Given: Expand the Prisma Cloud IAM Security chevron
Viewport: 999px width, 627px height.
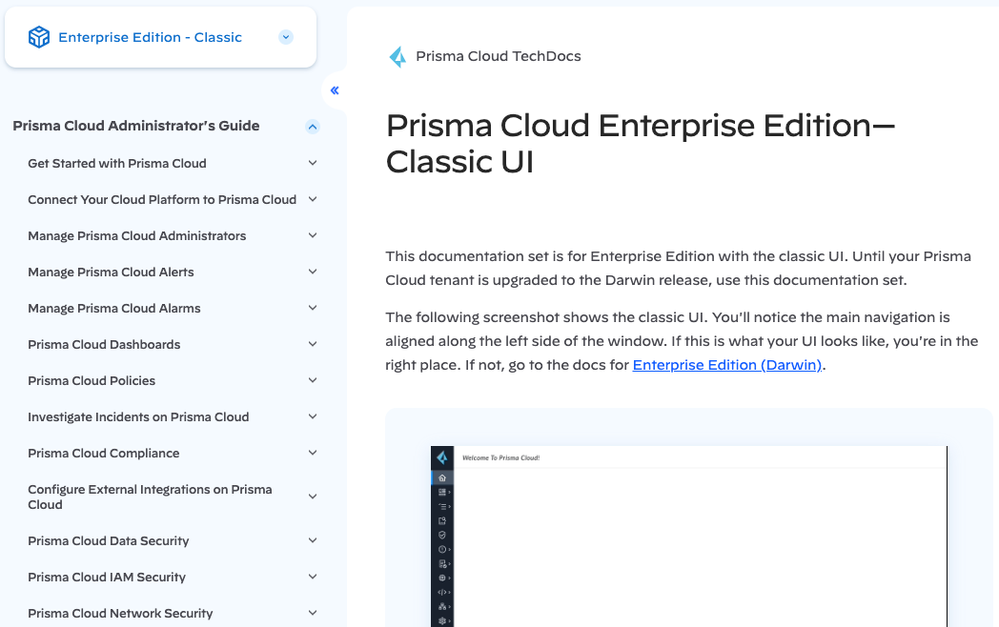Looking at the screenshot, I should pos(313,577).
